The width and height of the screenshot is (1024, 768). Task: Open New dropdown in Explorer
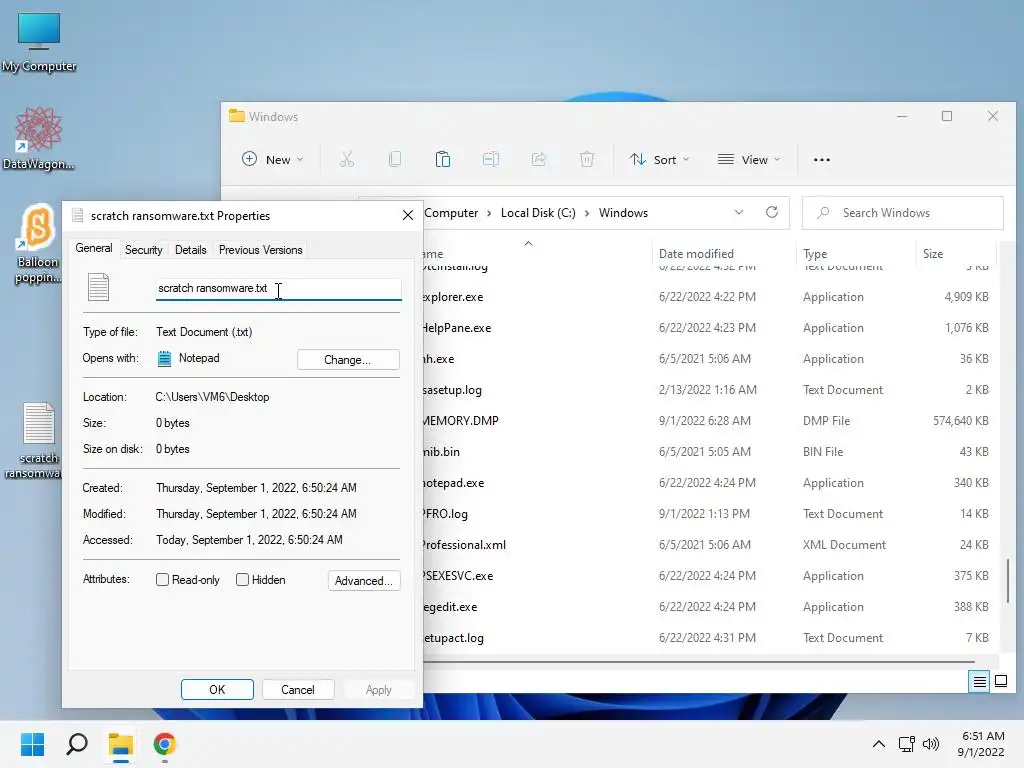click(x=273, y=159)
